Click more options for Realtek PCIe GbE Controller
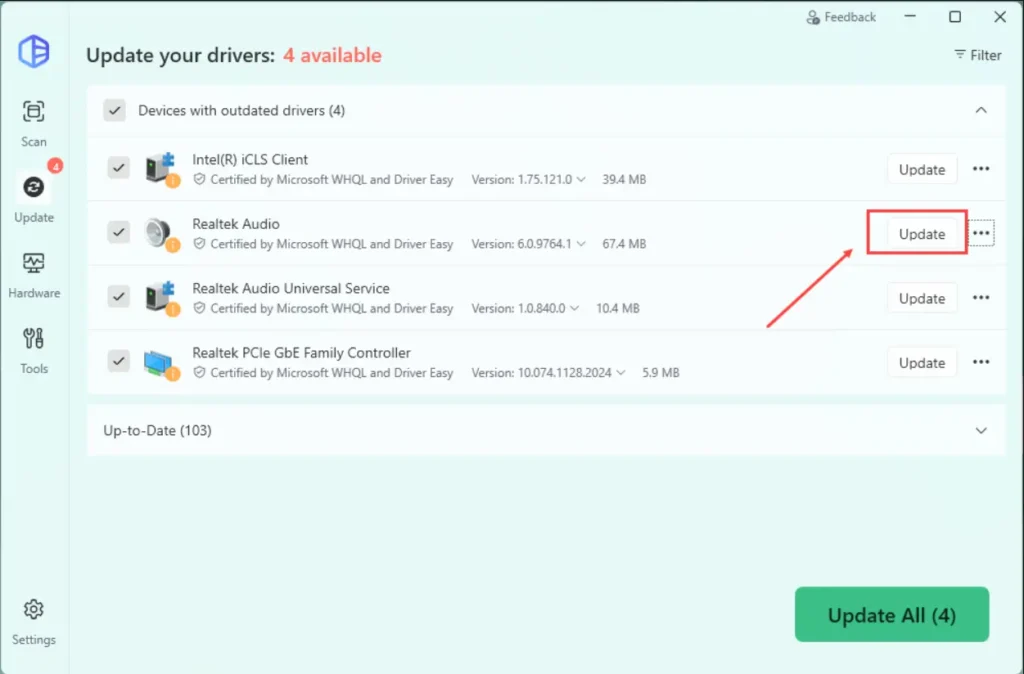This screenshot has height=674, width=1024. click(x=981, y=361)
